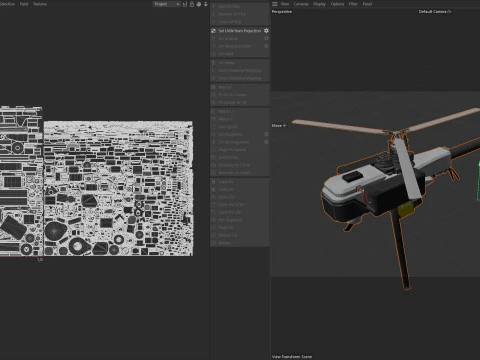Click the Max UV icon
Screen dimensions: 480x360
(214, 87)
